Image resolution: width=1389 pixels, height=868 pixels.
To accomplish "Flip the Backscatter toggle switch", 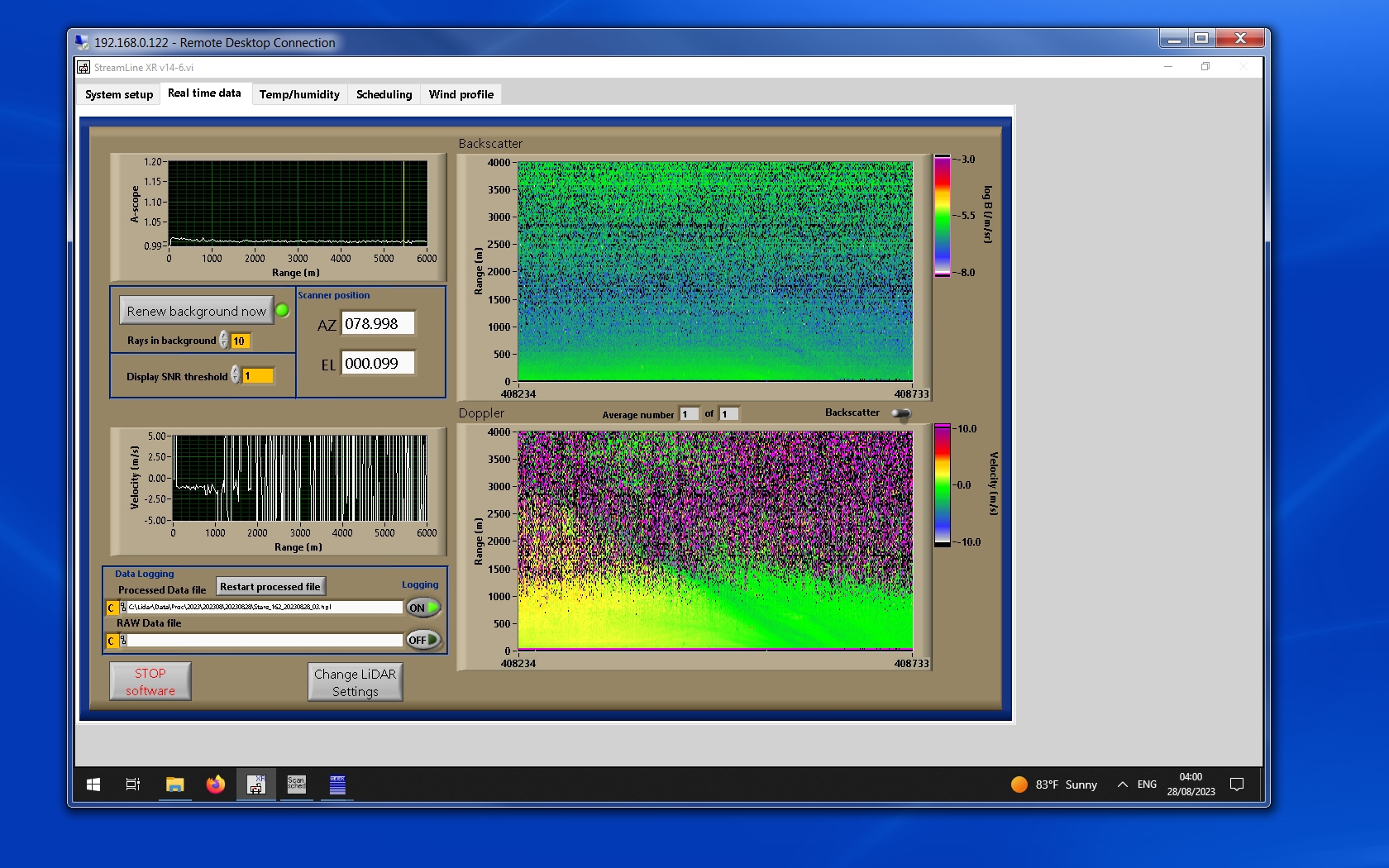I will (901, 413).
